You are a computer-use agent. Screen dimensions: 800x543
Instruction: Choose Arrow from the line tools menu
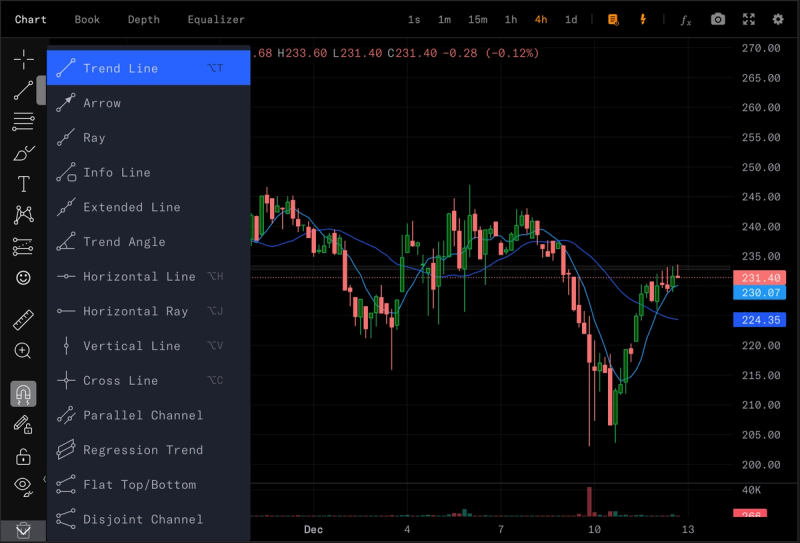coord(148,103)
